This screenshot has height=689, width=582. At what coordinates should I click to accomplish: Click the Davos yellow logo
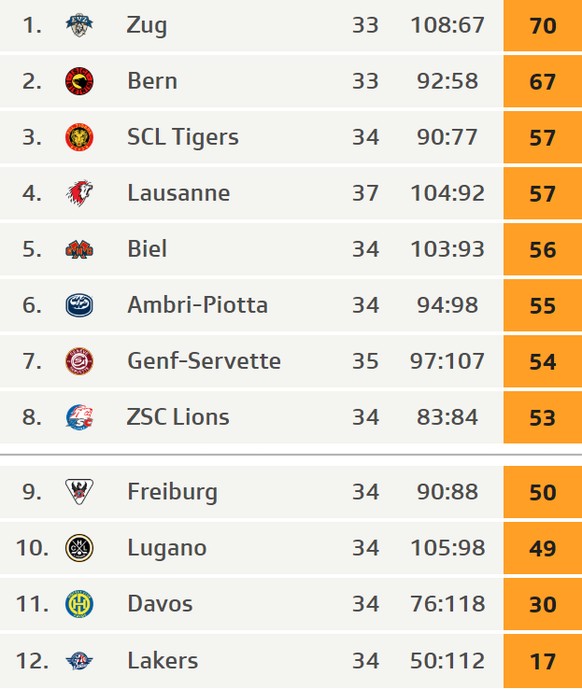(x=79, y=604)
